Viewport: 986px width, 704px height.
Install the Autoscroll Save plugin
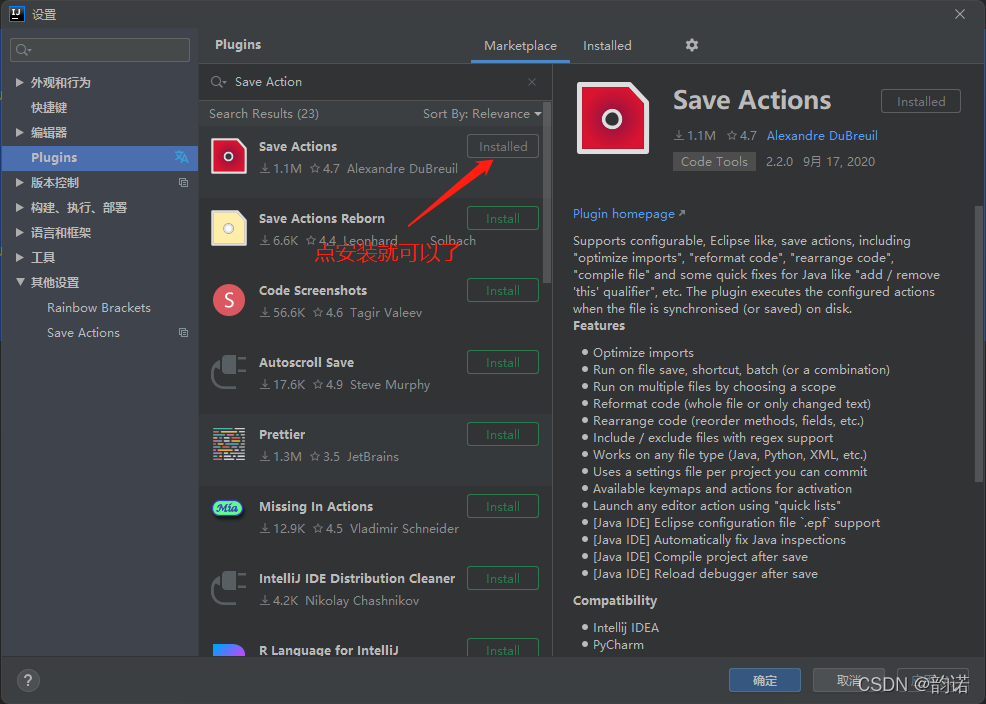pos(502,363)
